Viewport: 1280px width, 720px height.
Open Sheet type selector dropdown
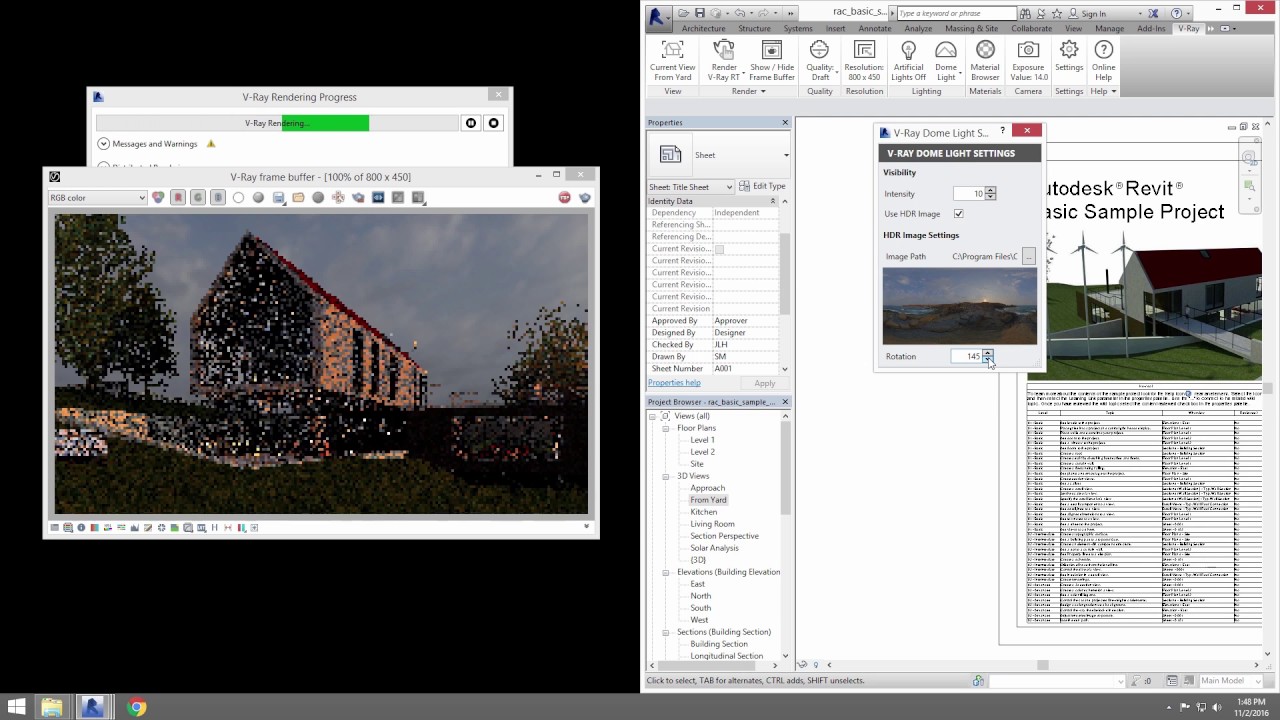click(786, 155)
